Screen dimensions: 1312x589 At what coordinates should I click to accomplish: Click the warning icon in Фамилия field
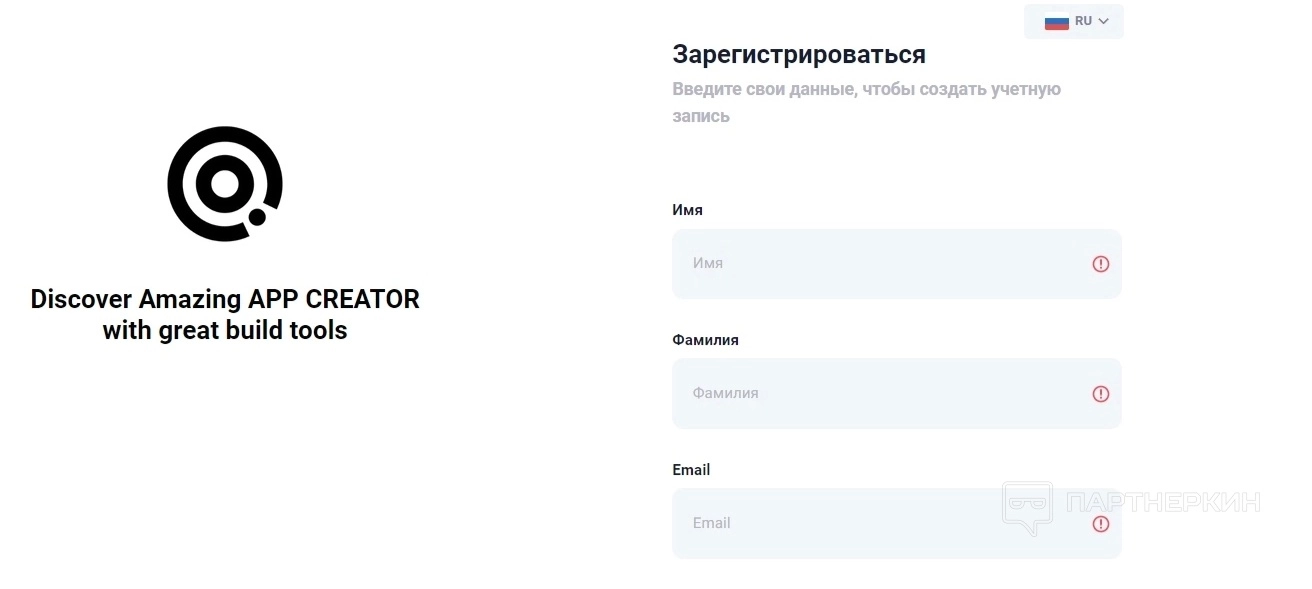tap(1100, 394)
